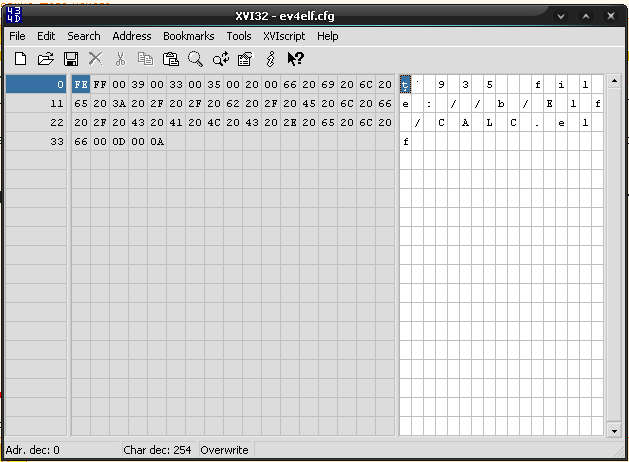The height and width of the screenshot is (462, 629).
Task: Click address label 11
Action: coord(36,103)
